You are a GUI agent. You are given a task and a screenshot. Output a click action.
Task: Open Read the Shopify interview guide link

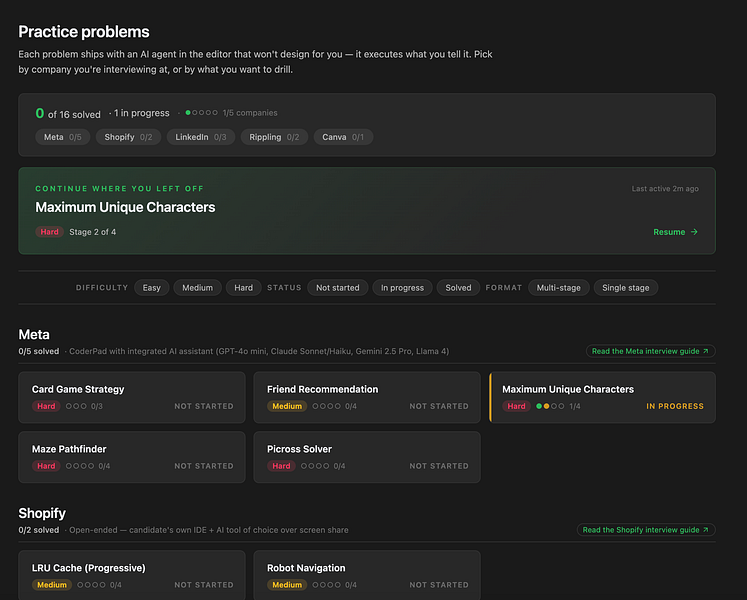click(646, 530)
